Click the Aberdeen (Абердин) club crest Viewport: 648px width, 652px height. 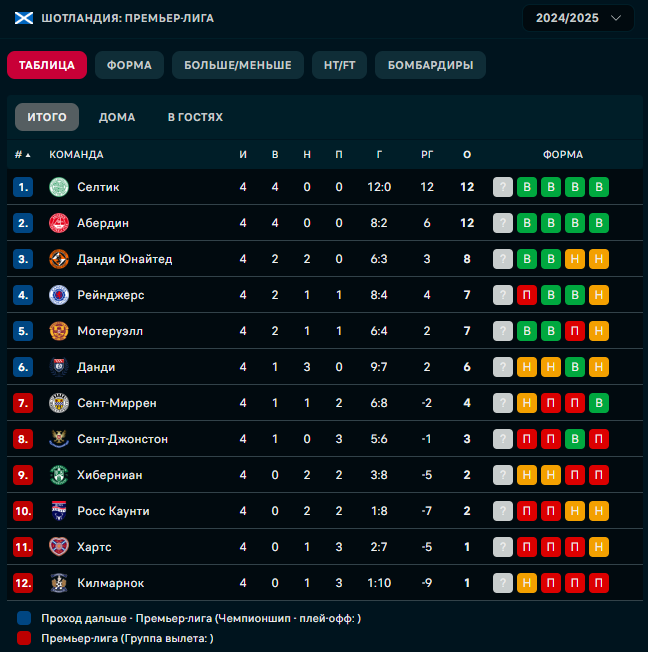[x=59, y=223]
